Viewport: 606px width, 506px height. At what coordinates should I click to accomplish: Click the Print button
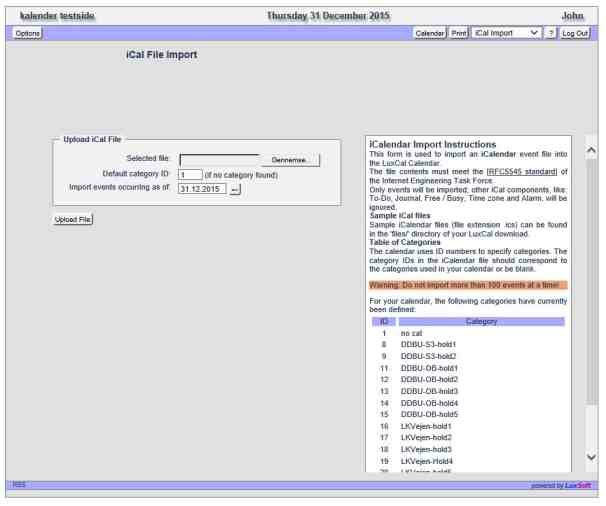click(459, 33)
